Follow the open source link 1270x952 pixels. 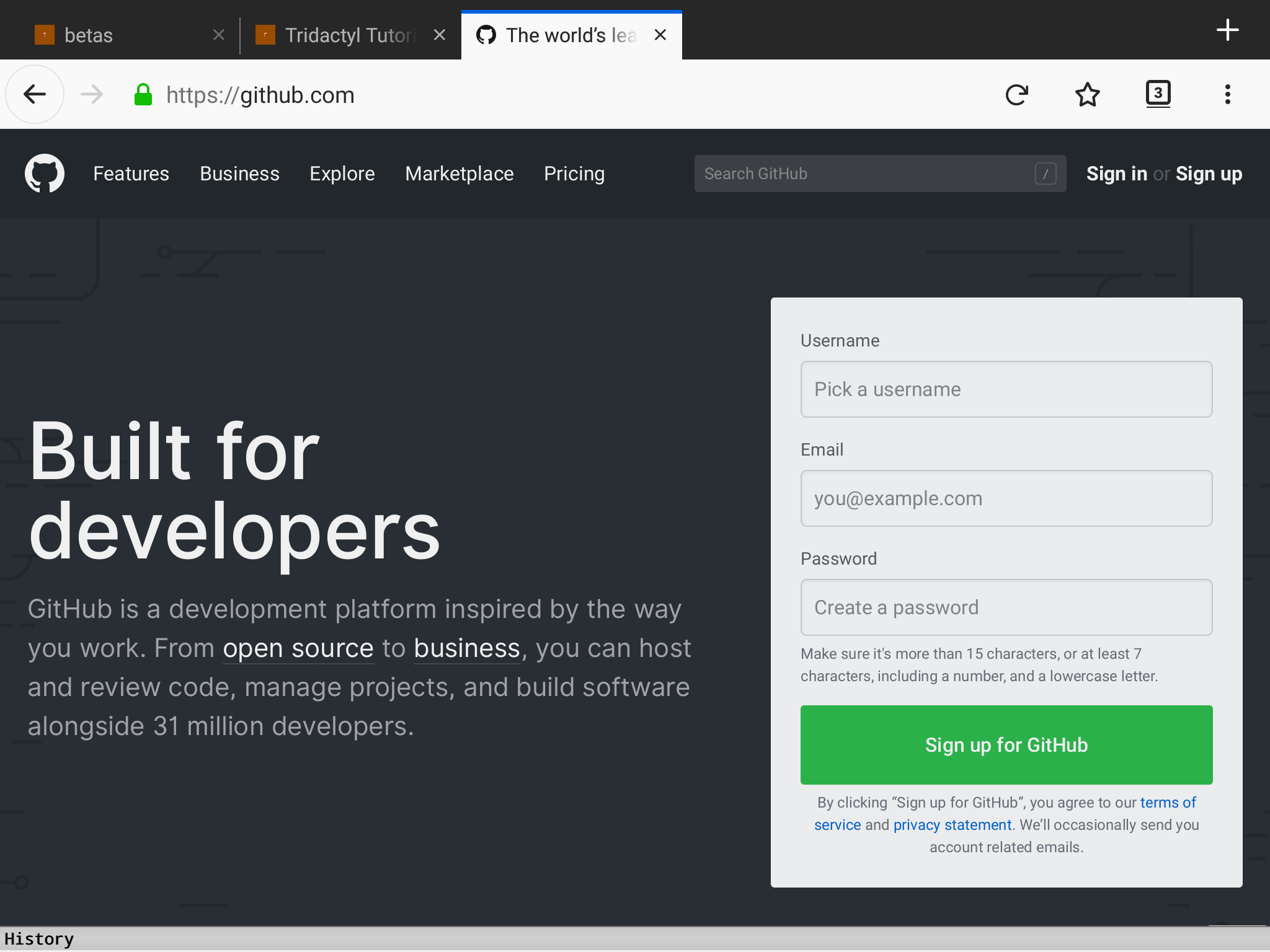[x=298, y=648]
